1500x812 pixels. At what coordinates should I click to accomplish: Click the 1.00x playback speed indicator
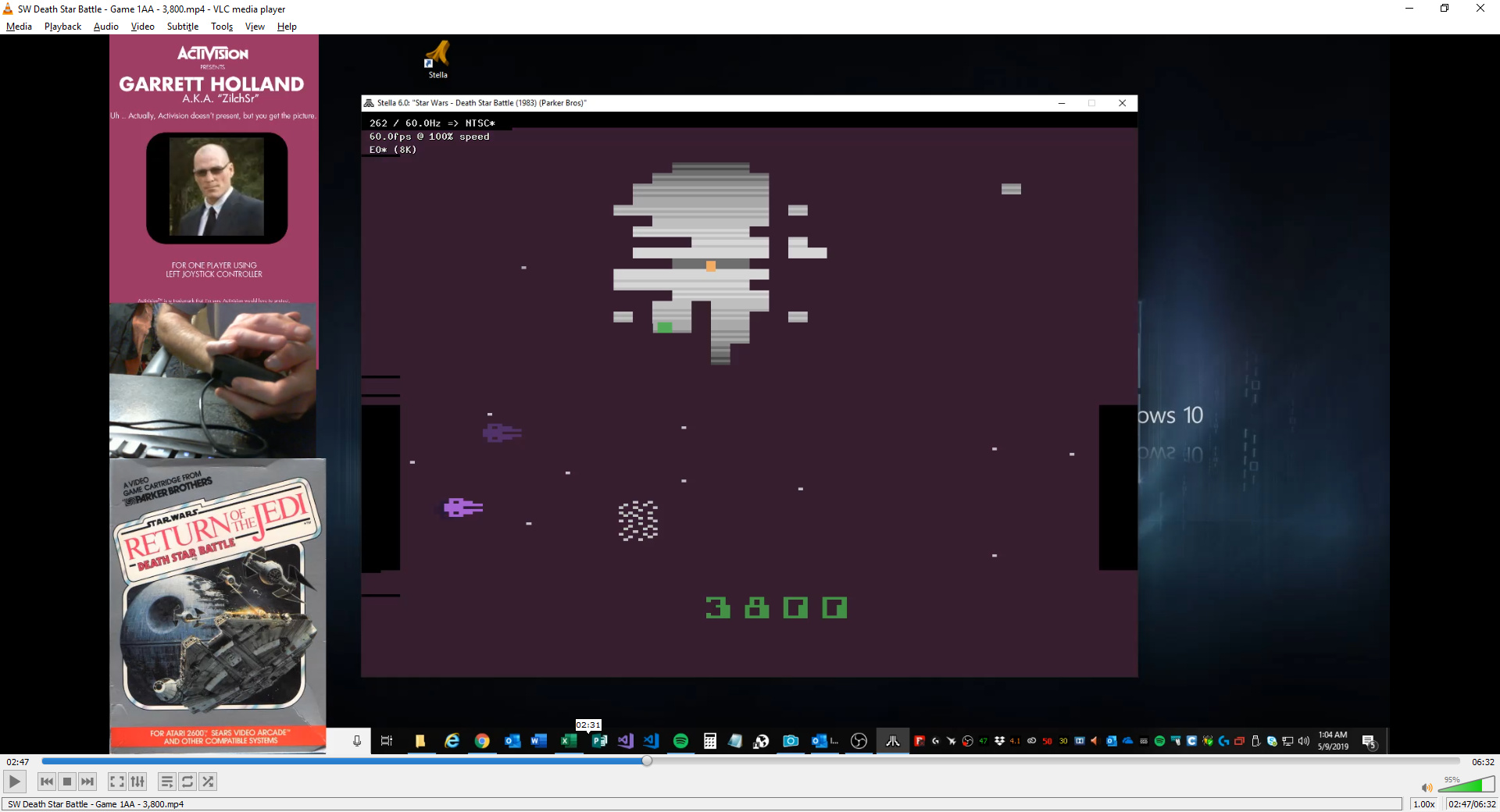coord(1424,804)
